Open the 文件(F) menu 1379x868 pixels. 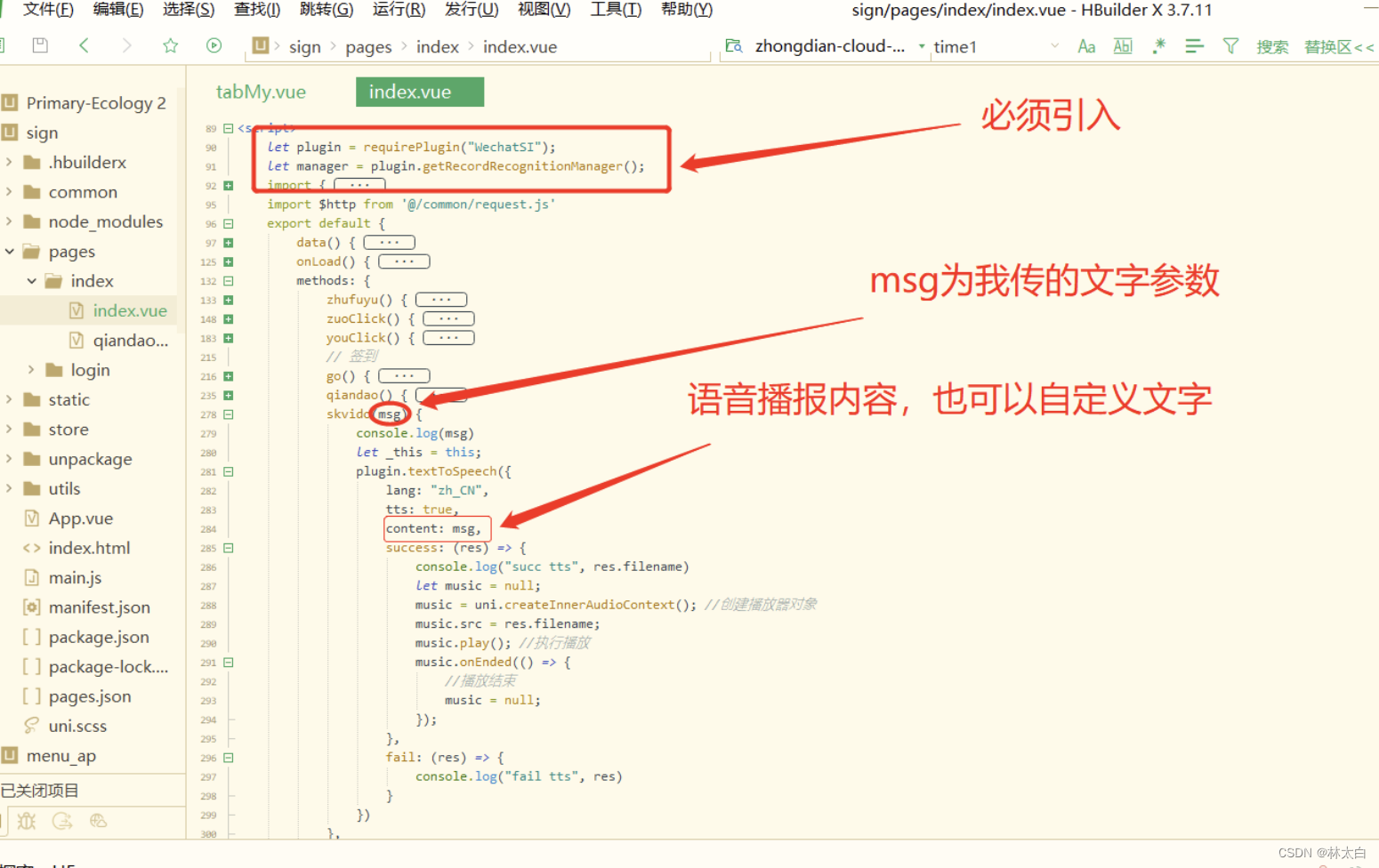coord(48,10)
